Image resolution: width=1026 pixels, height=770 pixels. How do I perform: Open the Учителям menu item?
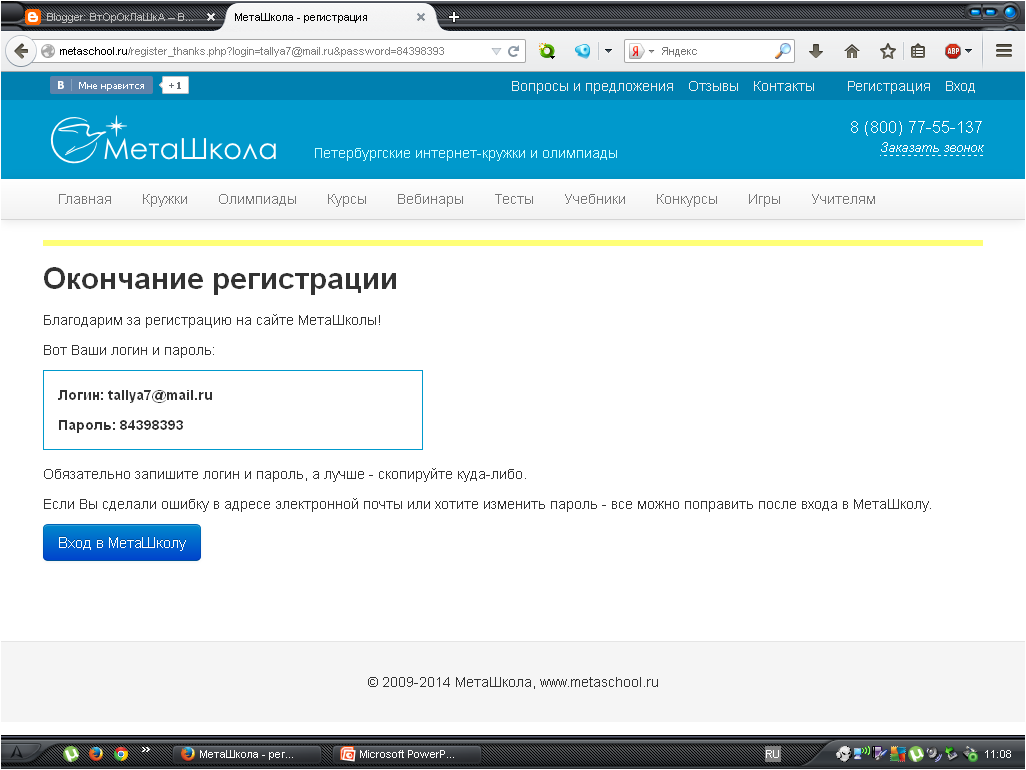[x=843, y=199]
